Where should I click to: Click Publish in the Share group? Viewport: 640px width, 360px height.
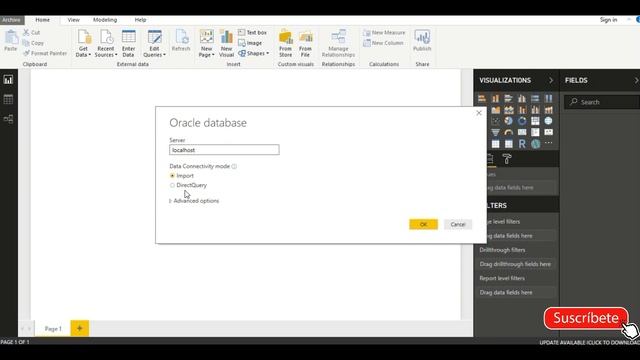click(x=422, y=41)
